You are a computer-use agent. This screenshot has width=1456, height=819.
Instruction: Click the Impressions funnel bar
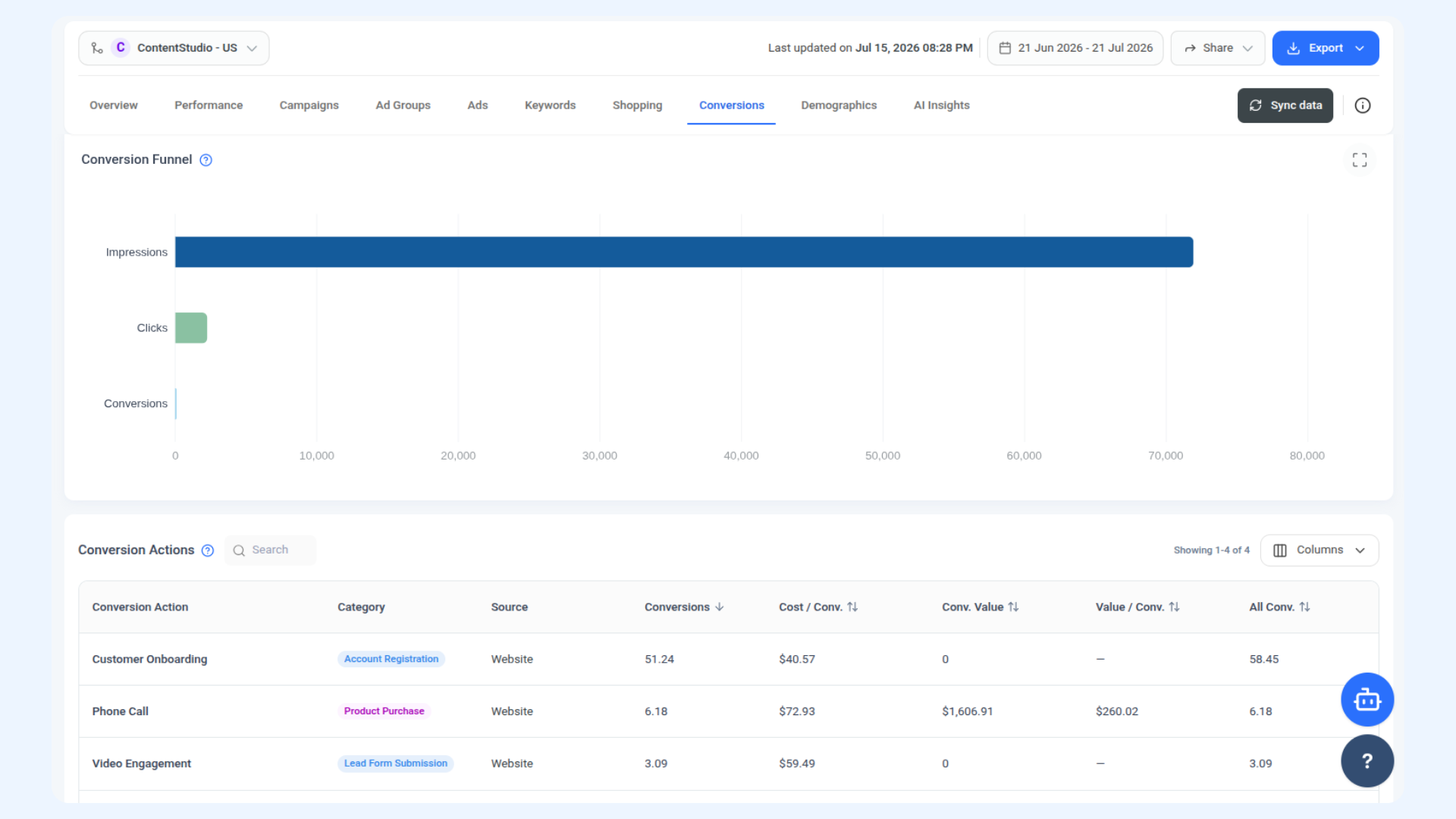coord(684,252)
